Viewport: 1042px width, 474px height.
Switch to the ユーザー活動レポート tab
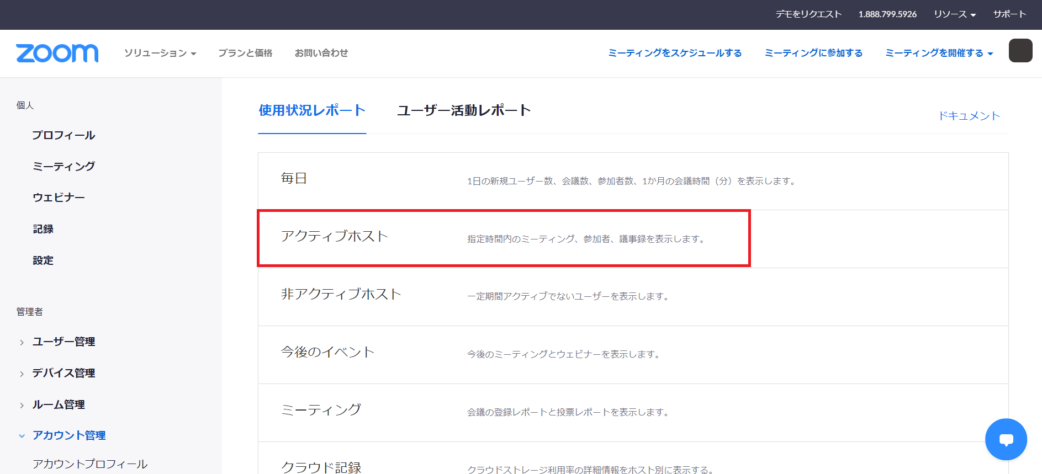464,110
